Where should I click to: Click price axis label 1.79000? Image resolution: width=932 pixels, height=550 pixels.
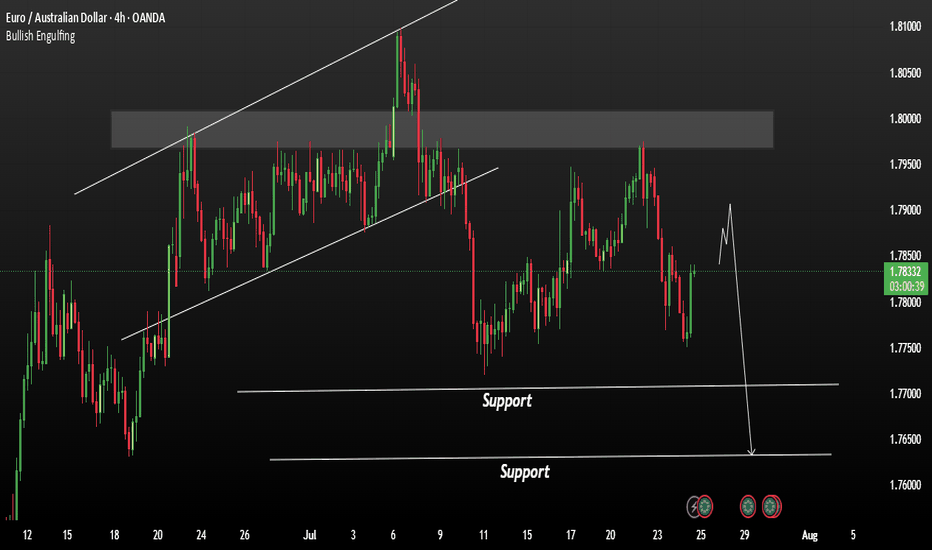pyautogui.click(x=905, y=210)
